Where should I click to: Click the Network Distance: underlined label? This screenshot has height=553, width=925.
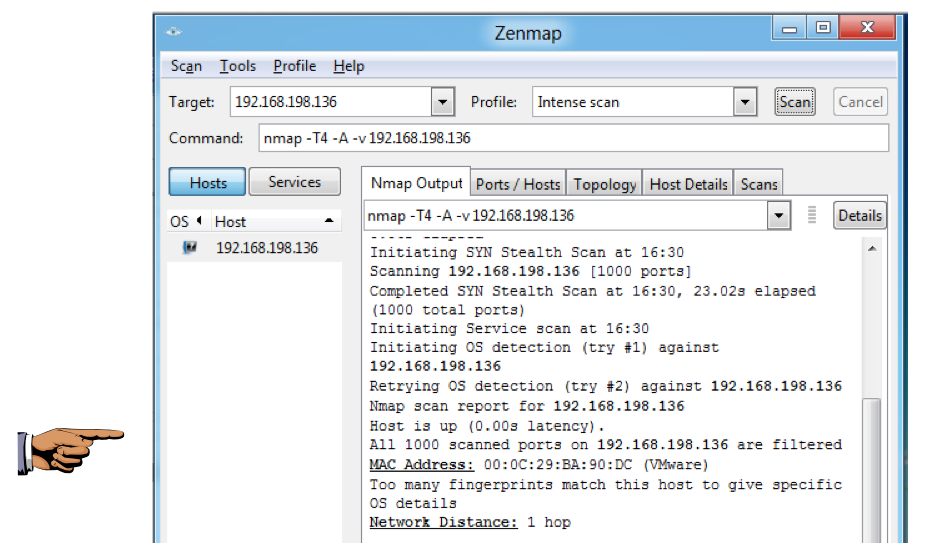click(x=443, y=522)
